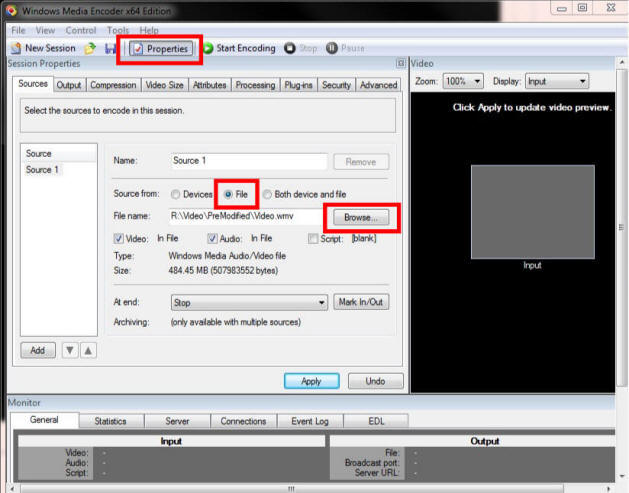Click the New Session toolbar icon
Image resolution: width=629 pixels, height=493 pixels.
tap(16, 48)
